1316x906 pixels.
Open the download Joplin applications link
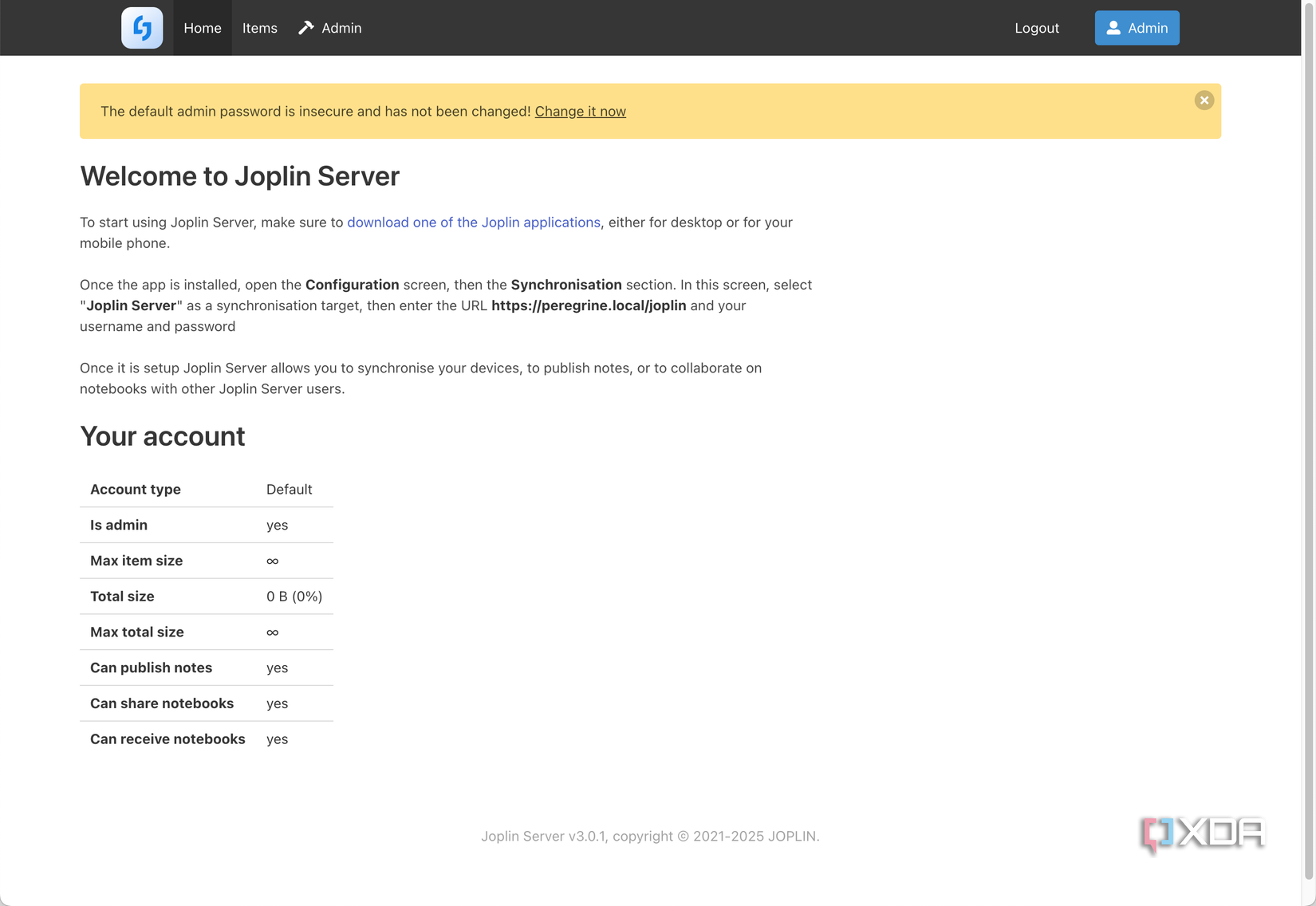tap(473, 223)
